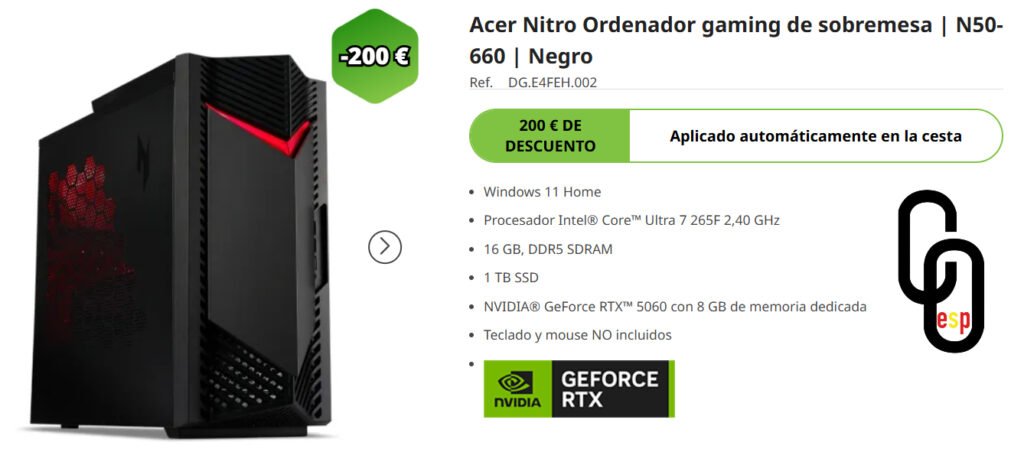Click 'Teclado y mouse NO incluidos' line
This screenshot has height=449, width=1024.
pyautogui.click(x=577, y=335)
